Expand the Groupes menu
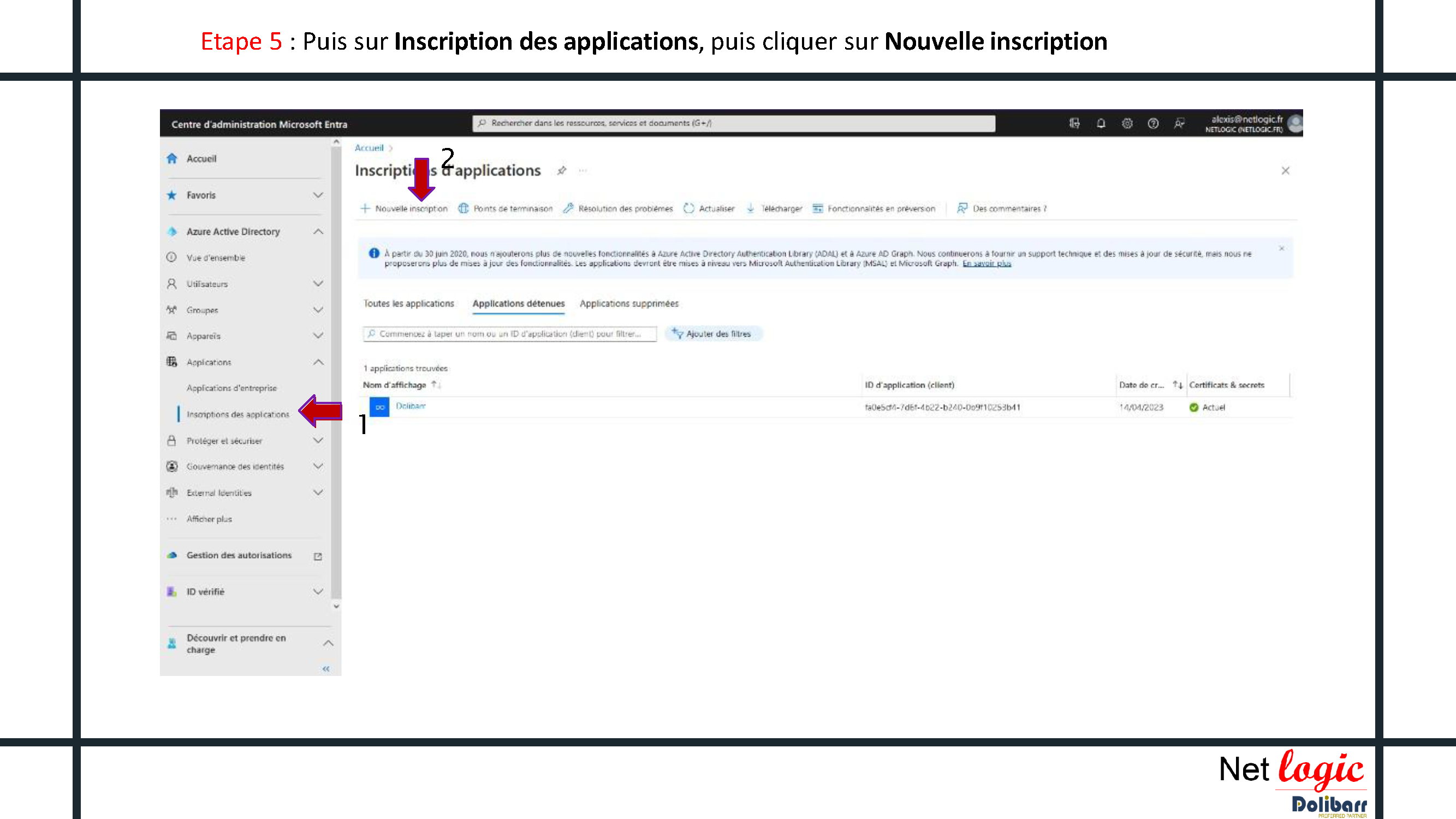The width and height of the screenshot is (1456, 819). coord(318,310)
